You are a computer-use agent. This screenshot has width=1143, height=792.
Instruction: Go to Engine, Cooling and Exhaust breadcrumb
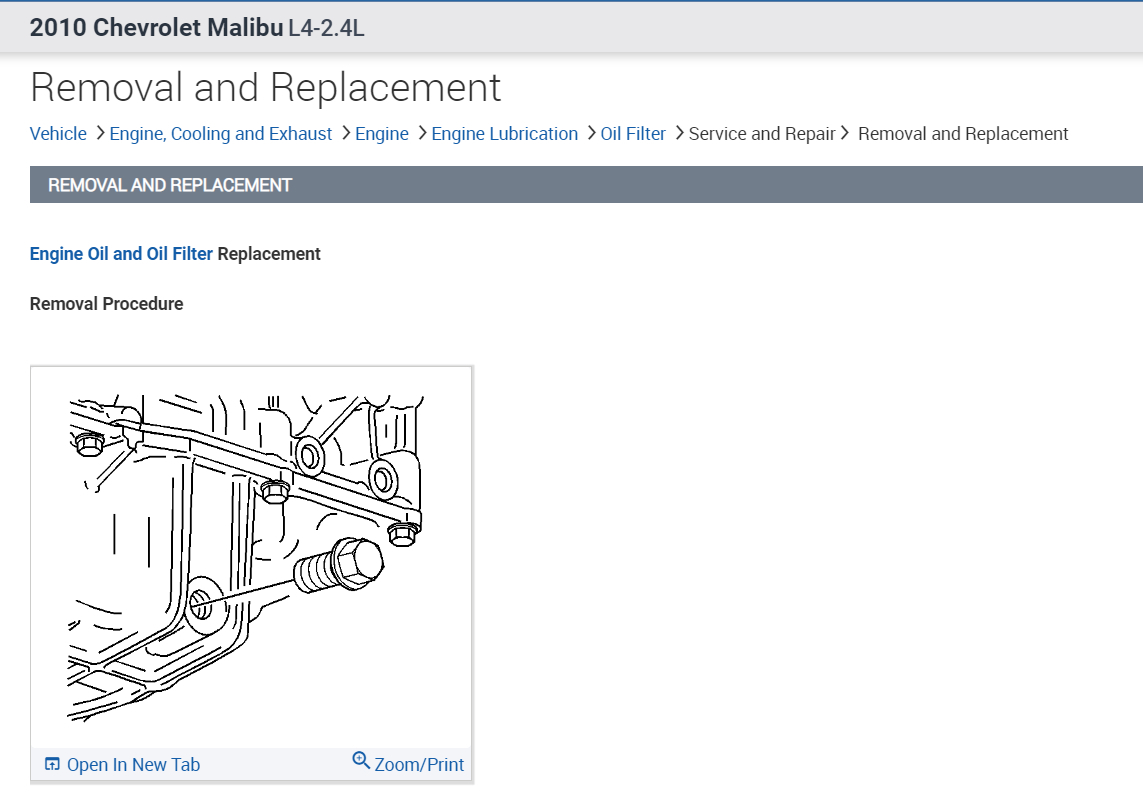[221, 134]
